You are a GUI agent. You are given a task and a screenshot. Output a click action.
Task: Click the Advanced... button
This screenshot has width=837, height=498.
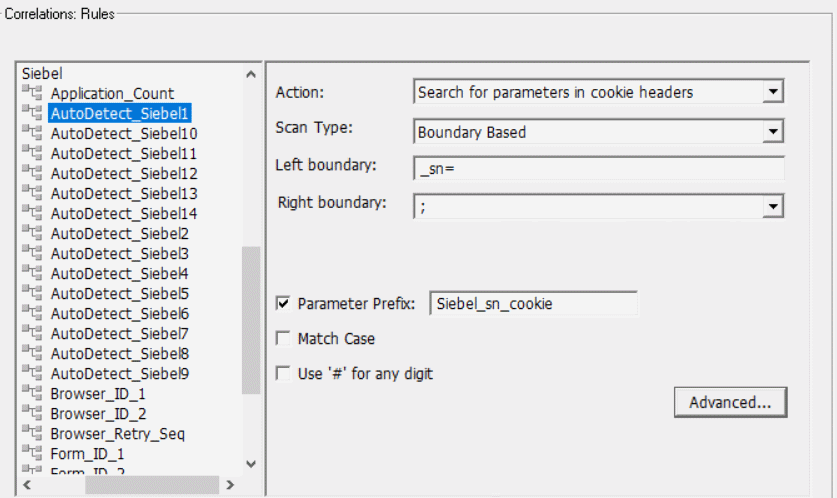coord(731,402)
